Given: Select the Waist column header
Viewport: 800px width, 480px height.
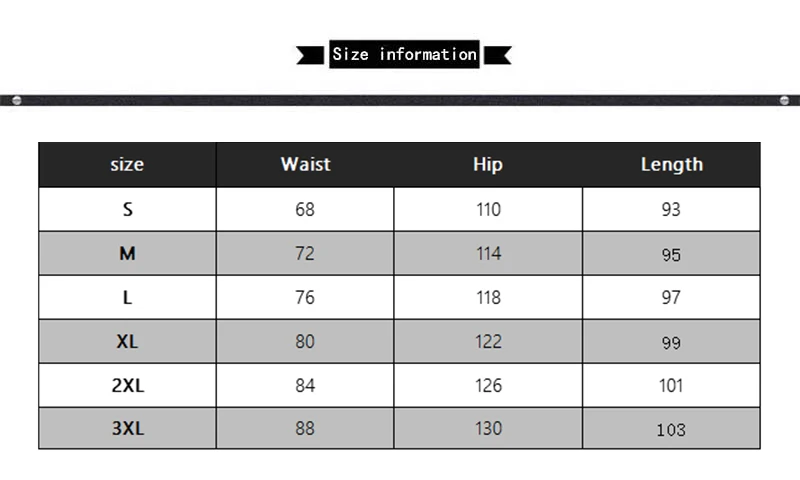Looking at the screenshot, I should pyautogui.click(x=306, y=164).
